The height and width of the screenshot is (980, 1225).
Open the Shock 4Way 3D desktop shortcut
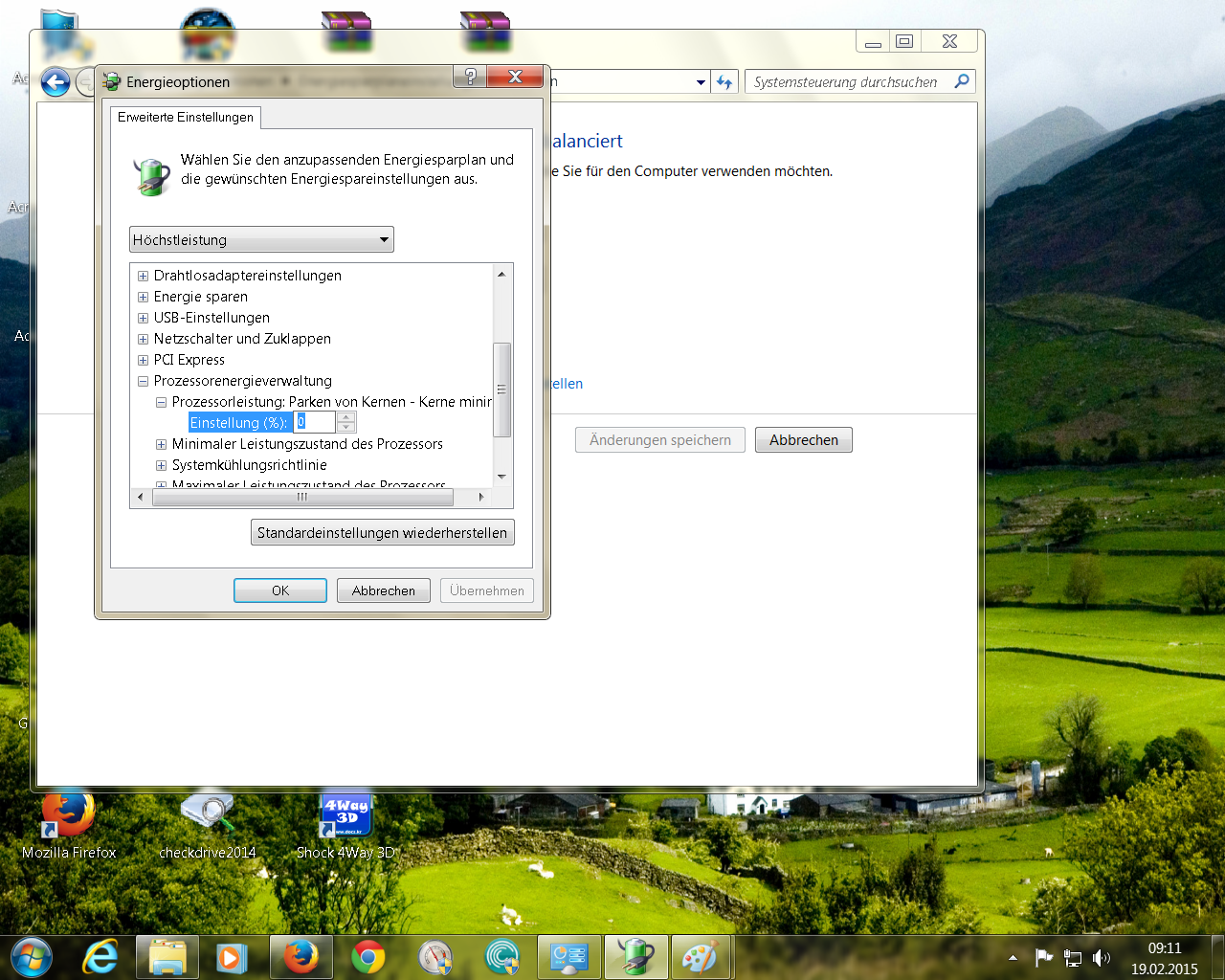tap(345, 825)
